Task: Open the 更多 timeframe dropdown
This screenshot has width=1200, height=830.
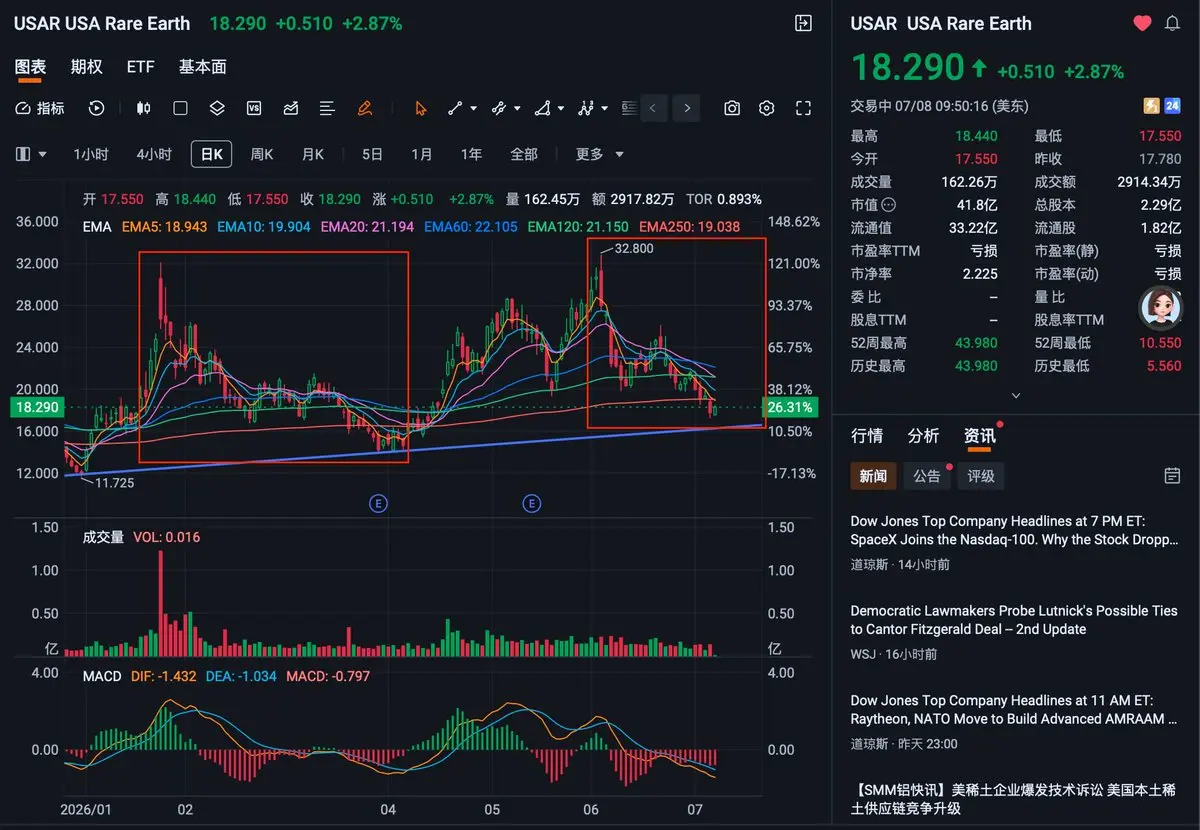Action: (x=599, y=154)
